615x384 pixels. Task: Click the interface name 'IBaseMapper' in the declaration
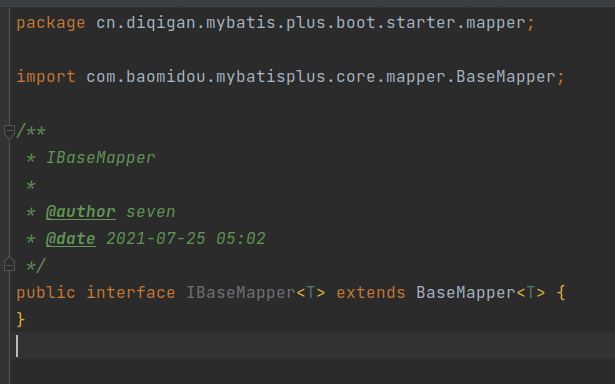(240, 293)
